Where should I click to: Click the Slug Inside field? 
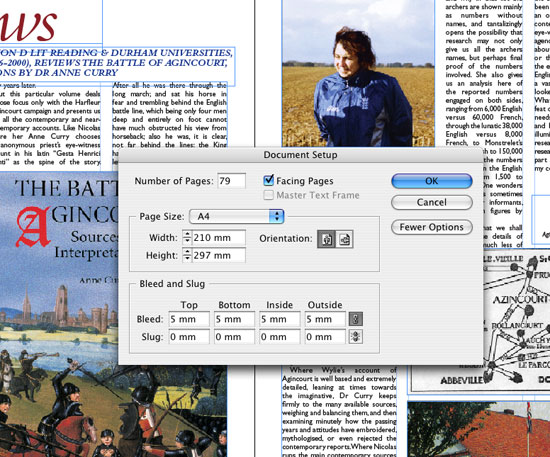pos(280,337)
